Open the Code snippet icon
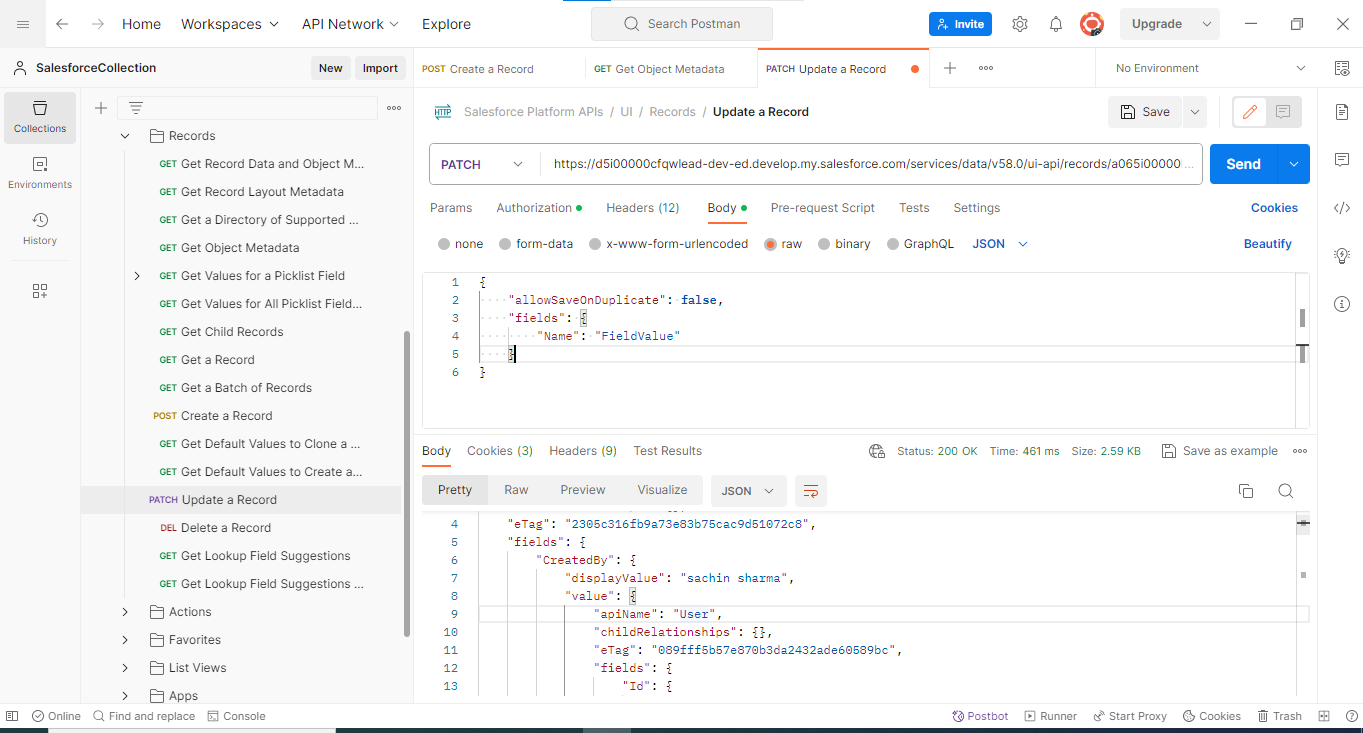The image size is (1363, 733). [x=1342, y=208]
